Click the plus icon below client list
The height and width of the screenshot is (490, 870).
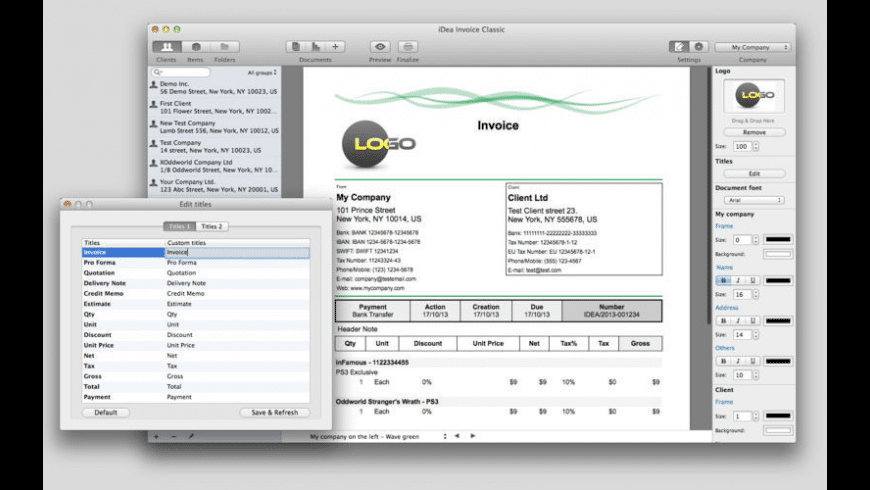click(x=156, y=437)
